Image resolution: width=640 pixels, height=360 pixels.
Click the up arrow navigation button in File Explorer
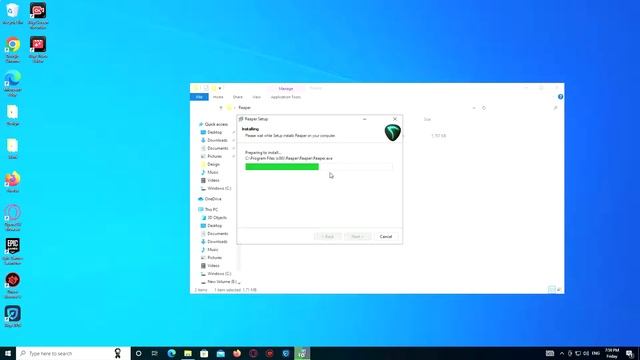221,108
